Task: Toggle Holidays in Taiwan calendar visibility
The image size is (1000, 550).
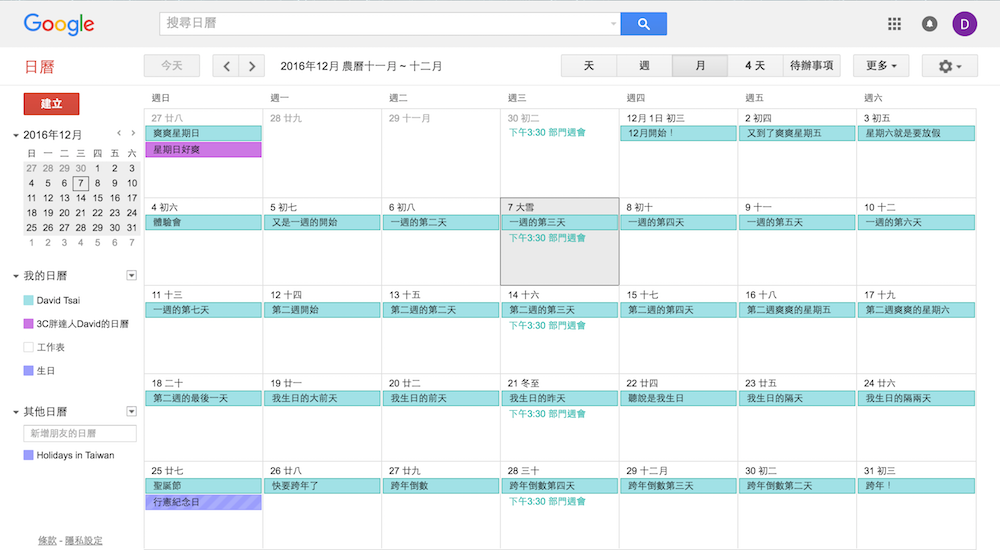Action: point(28,455)
